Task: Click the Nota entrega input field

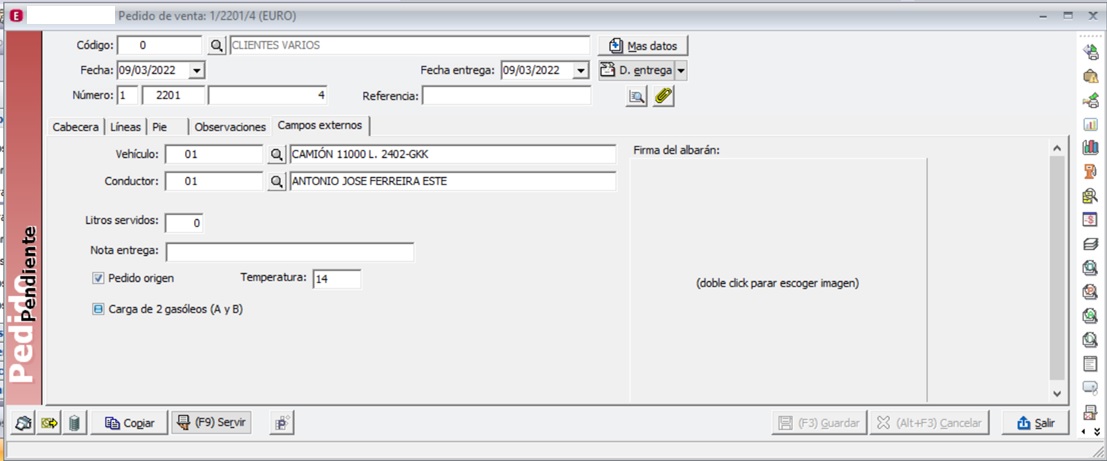Action: [290, 251]
